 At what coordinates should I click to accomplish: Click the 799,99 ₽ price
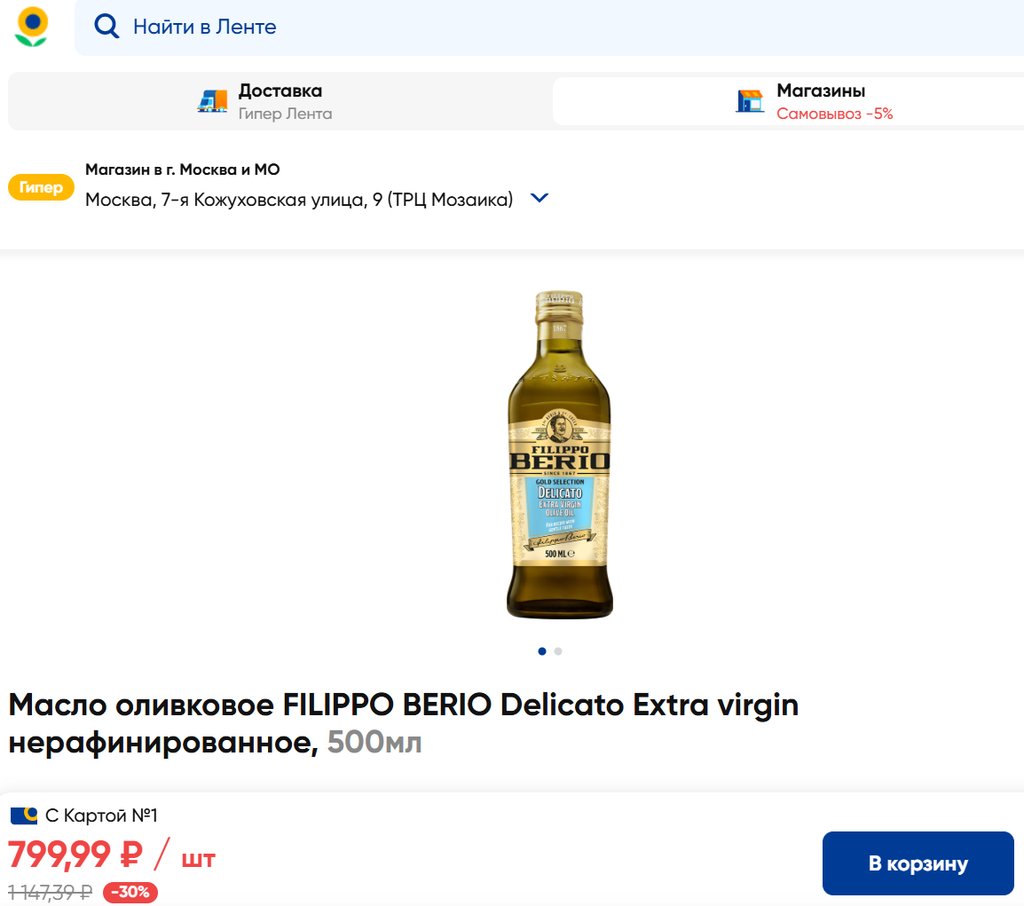coord(75,854)
